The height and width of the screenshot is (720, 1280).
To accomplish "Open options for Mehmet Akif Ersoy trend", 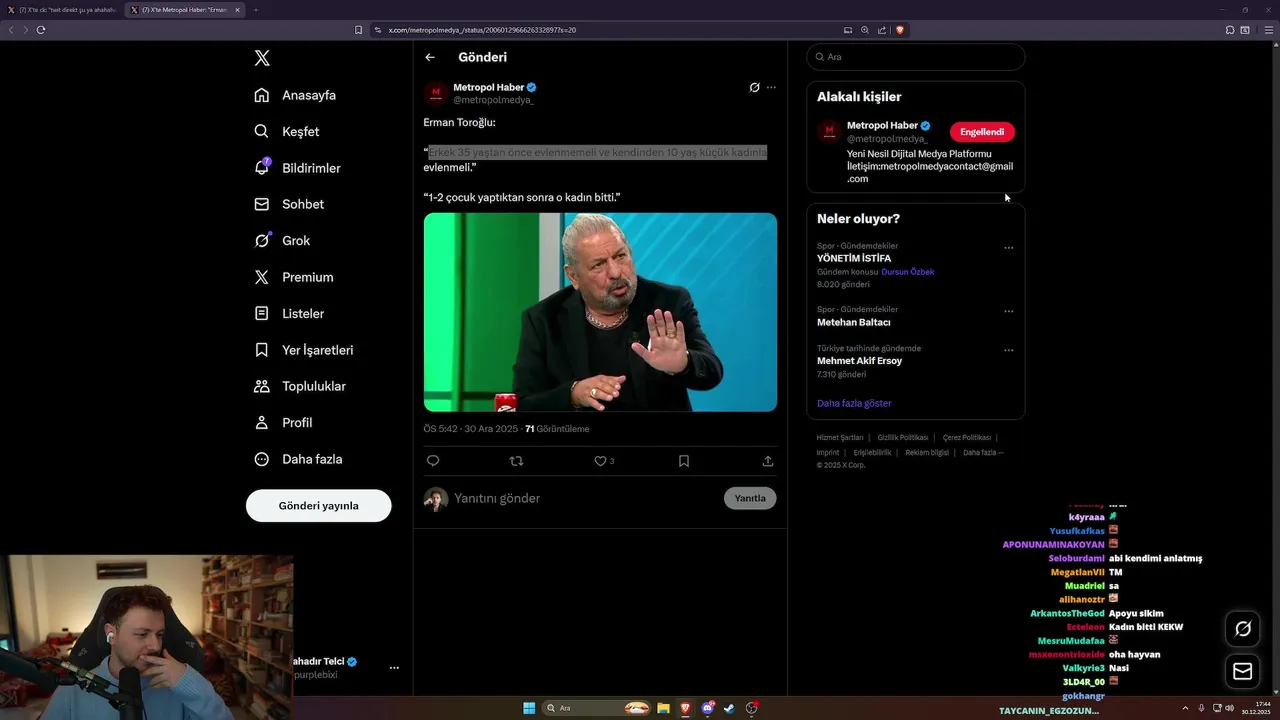I will click(x=1008, y=350).
